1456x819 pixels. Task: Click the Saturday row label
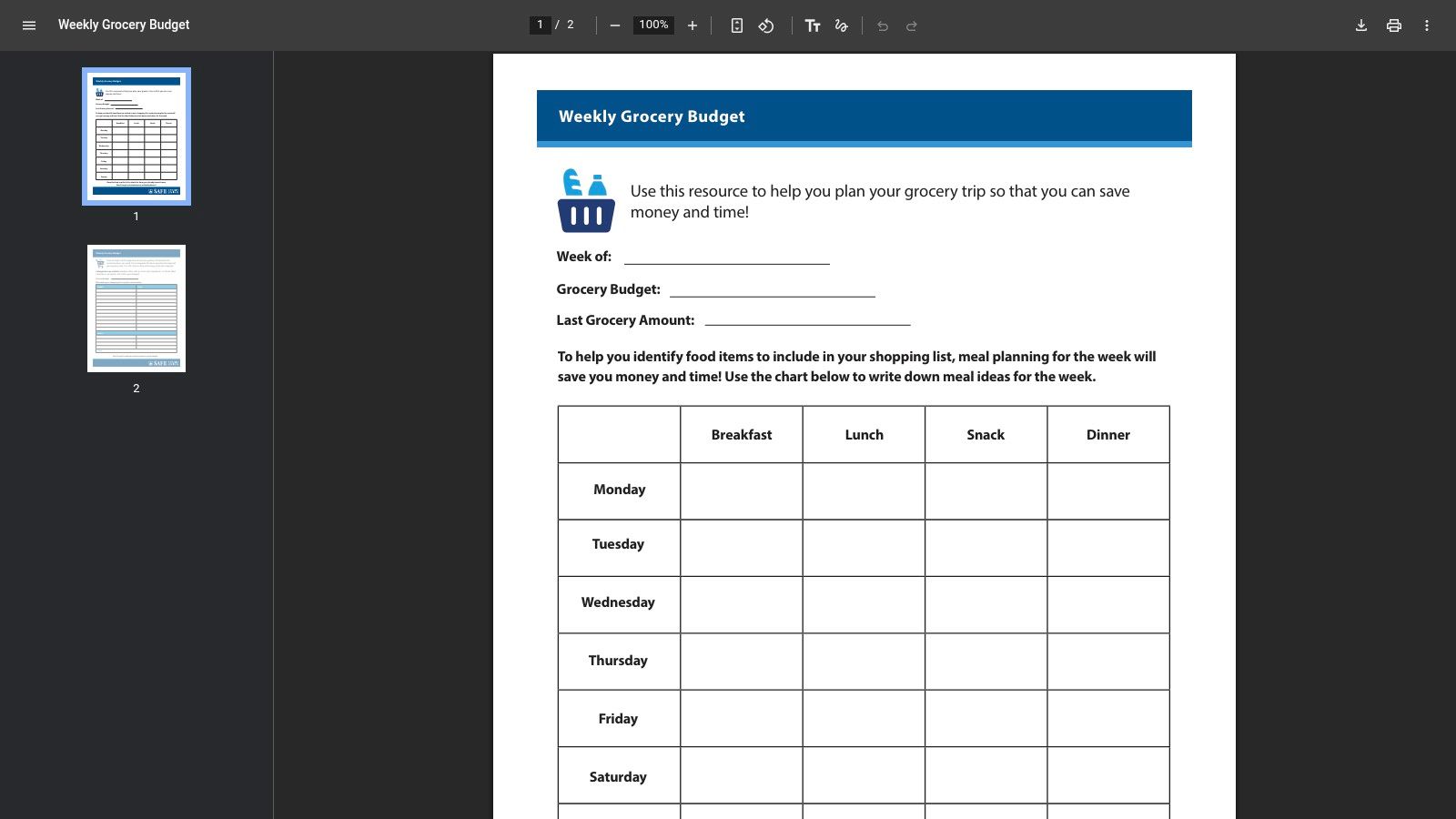618,777
